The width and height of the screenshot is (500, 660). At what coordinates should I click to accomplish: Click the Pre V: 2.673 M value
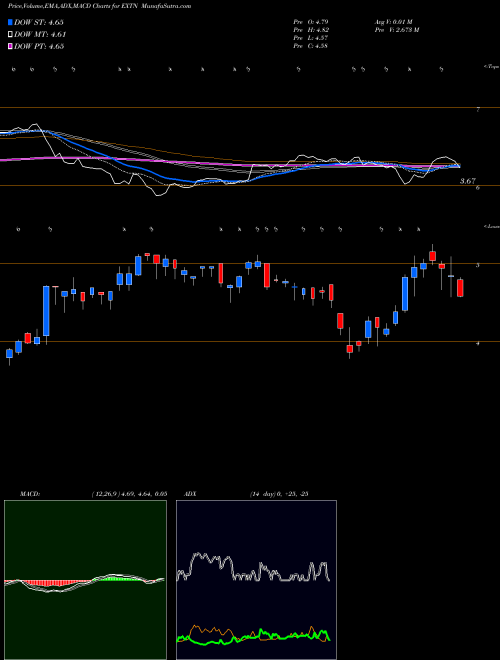[397, 30]
